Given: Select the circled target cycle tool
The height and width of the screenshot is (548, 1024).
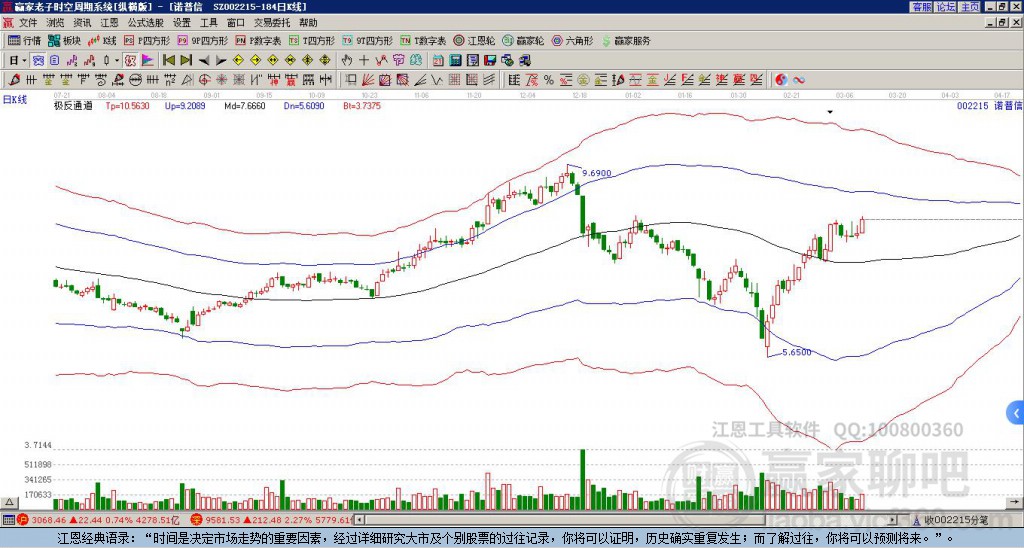Looking at the screenshot, I should [204, 80].
